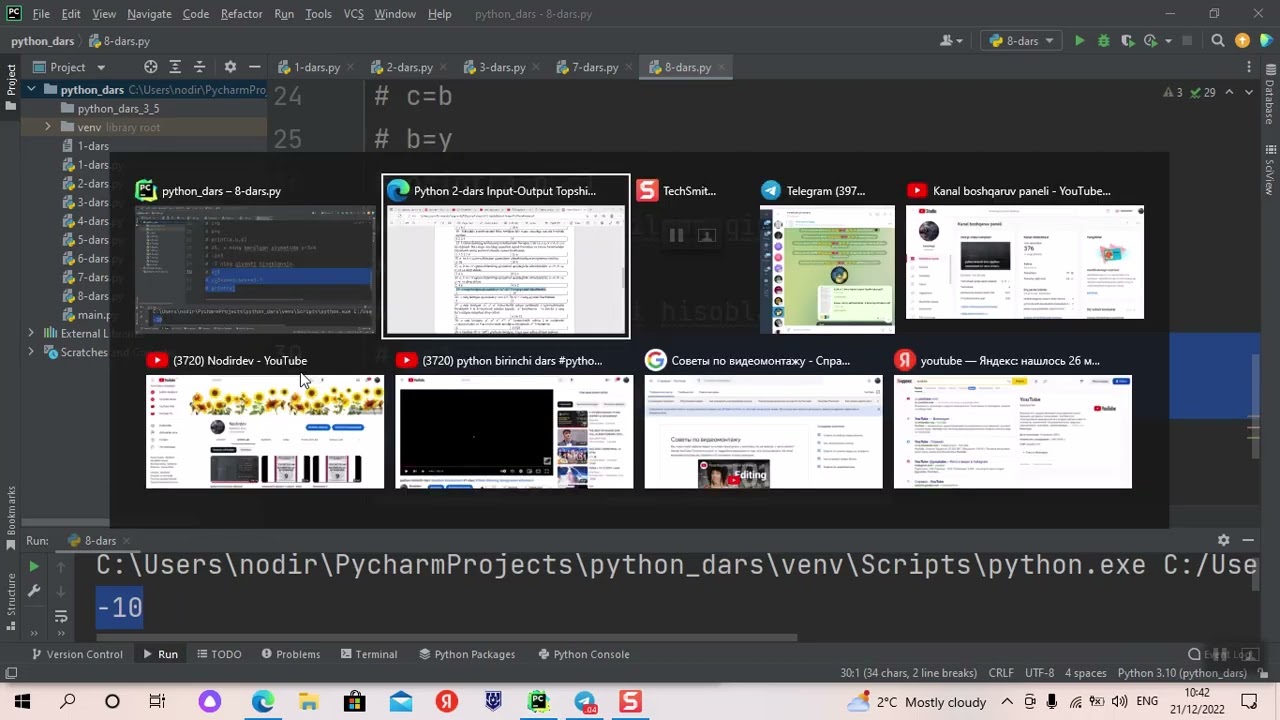The width and height of the screenshot is (1280, 720).
Task: Click the PyCharm icon in Windows taskbar
Action: coord(539,702)
